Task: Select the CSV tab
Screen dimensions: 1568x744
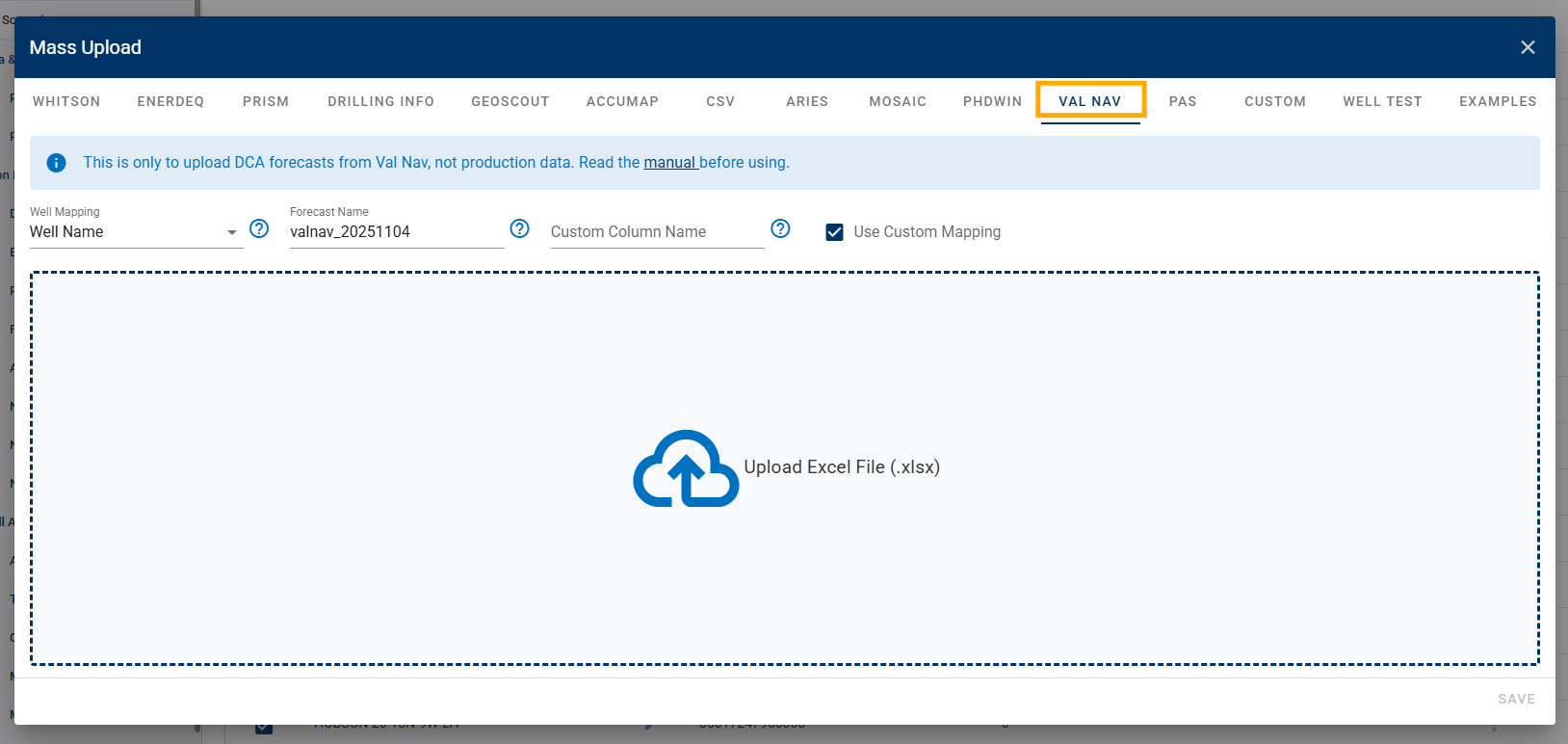Action: (720, 101)
